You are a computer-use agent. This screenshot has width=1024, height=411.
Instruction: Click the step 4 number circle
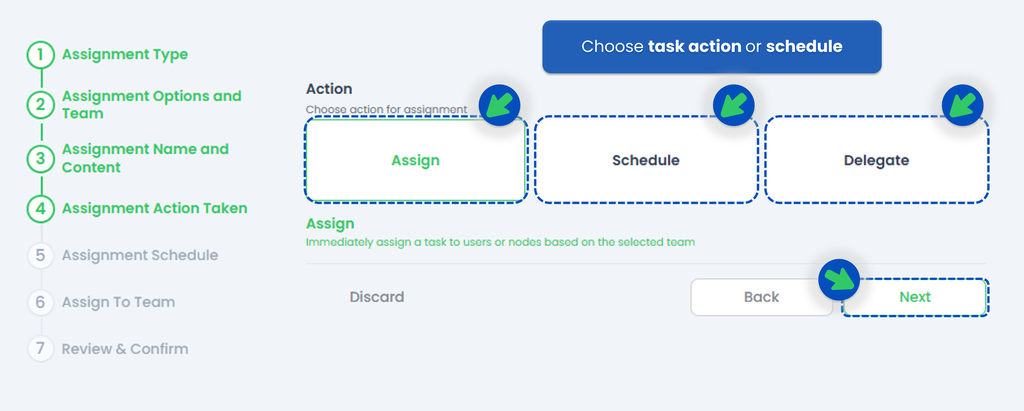coord(40,209)
